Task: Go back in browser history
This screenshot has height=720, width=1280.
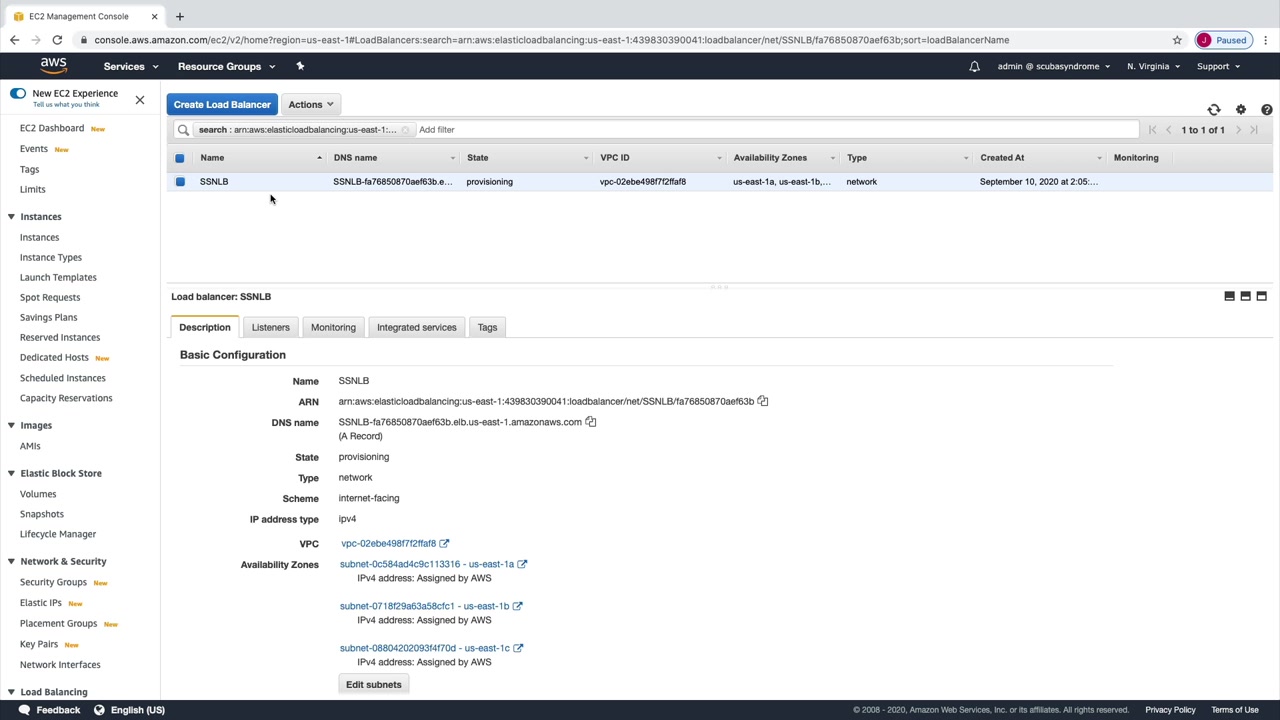Action: (14, 40)
